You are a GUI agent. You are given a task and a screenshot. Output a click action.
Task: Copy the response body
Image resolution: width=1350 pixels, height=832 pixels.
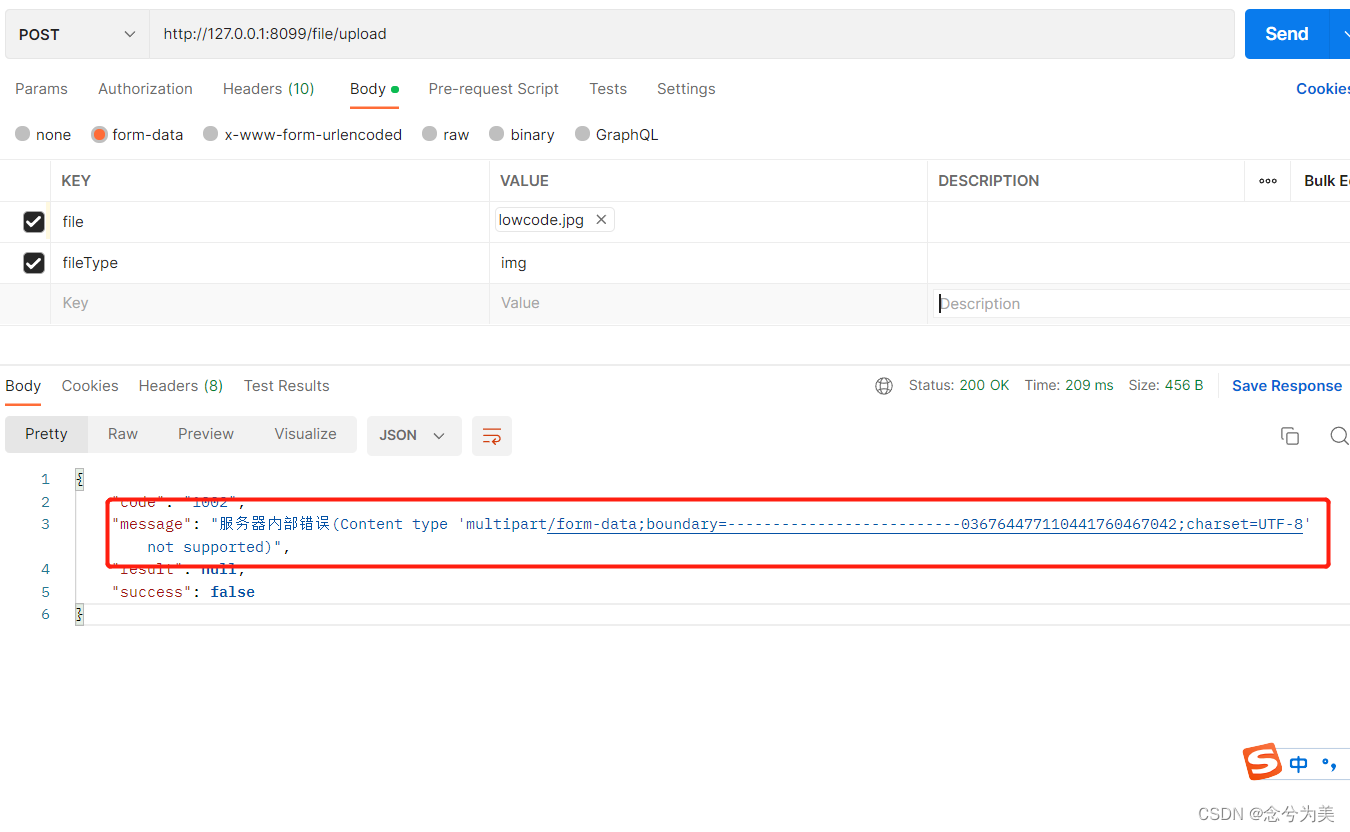[x=1290, y=436]
